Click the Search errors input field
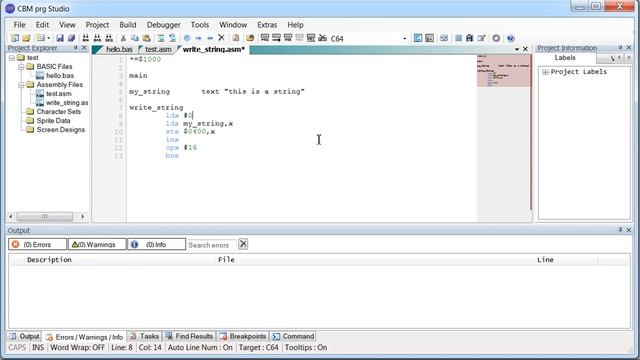This screenshot has width=640, height=360. click(x=211, y=245)
